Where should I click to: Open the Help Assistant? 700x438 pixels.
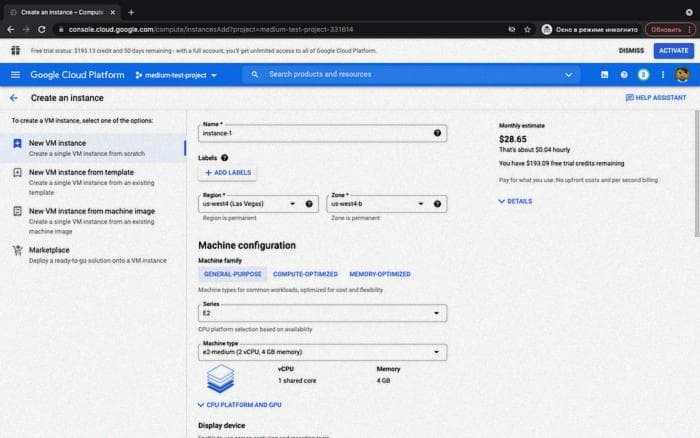(x=656, y=98)
